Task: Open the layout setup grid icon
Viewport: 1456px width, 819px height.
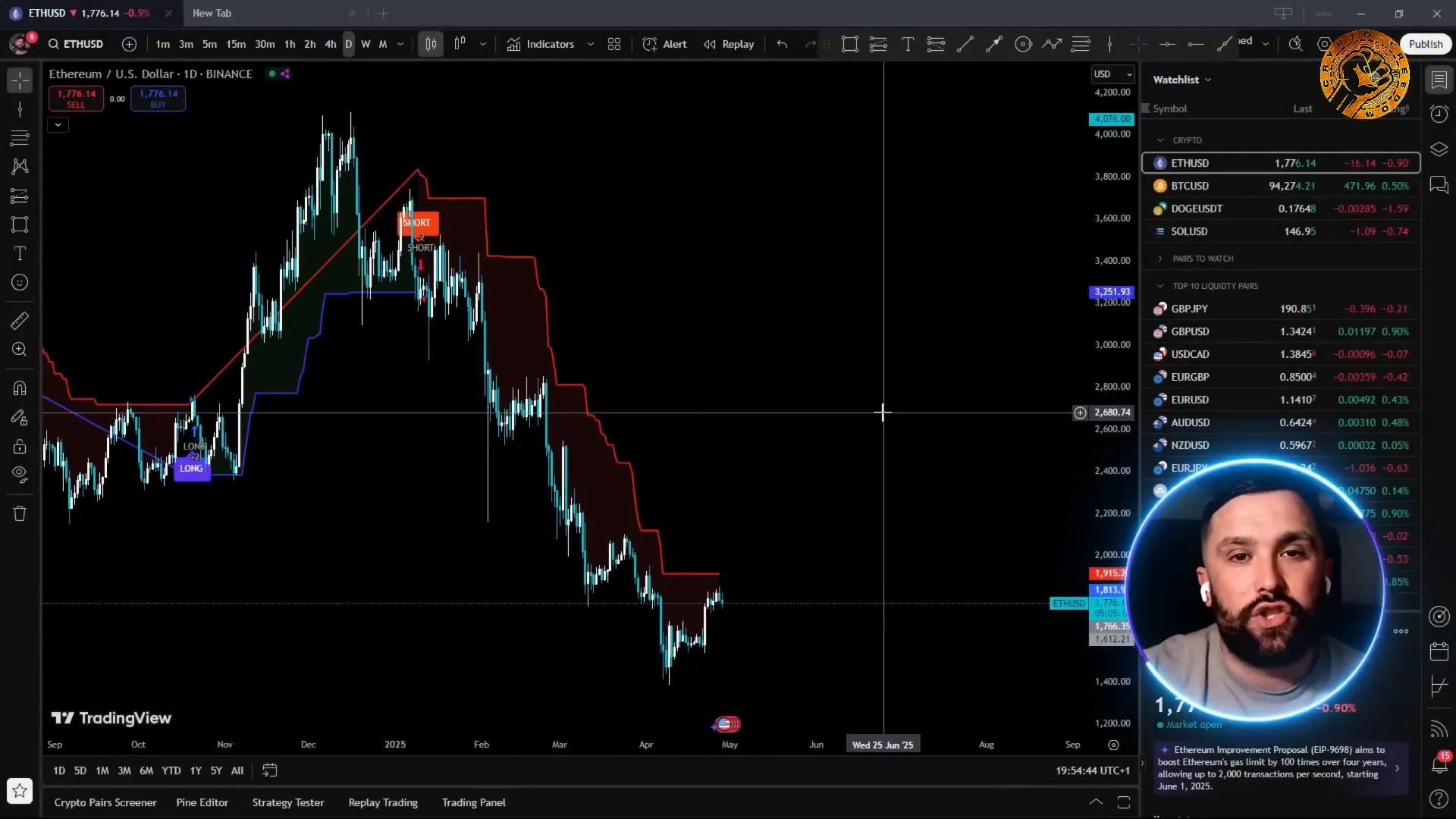Action: click(x=614, y=44)
